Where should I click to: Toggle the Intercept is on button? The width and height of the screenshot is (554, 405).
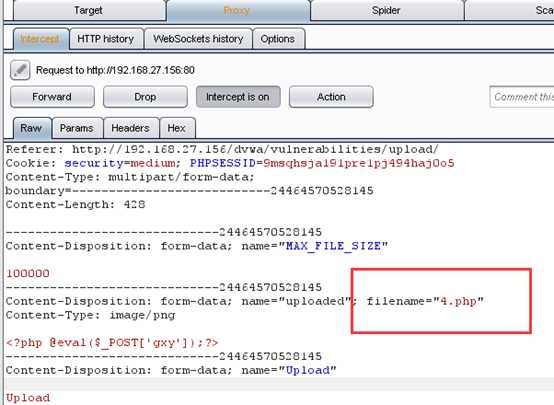238,96
